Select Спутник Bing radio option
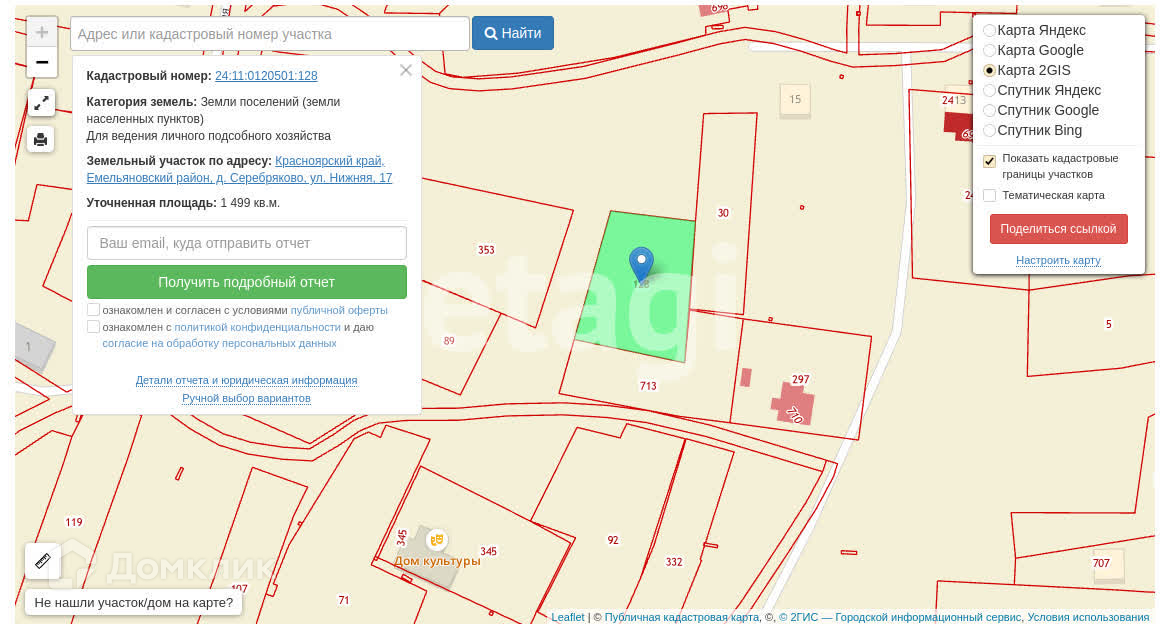This screenshot has height=624, width=1166. [x=990, y=131]
